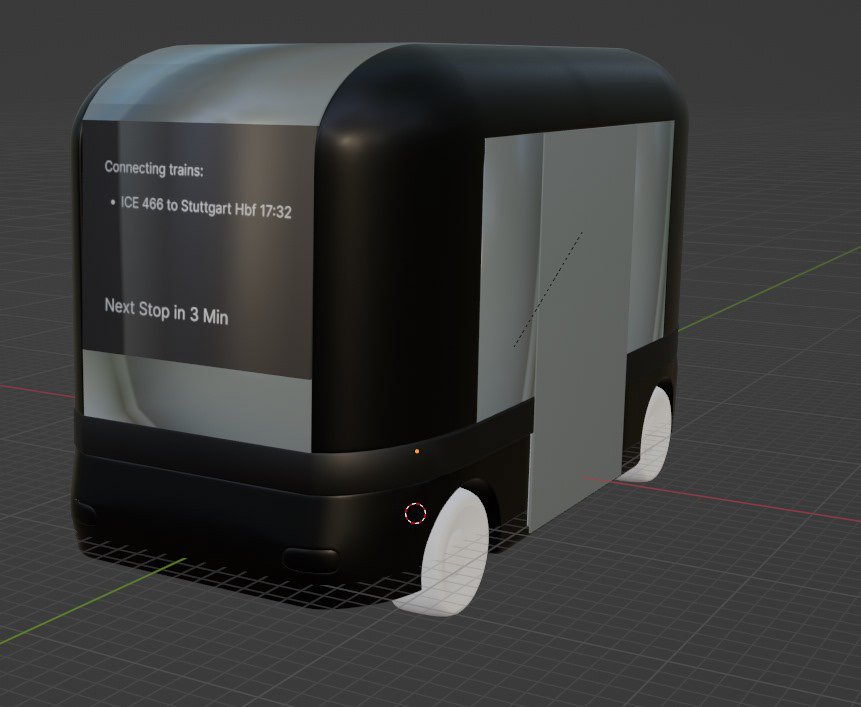
Task: Click the orange object origin dot
Action: (417, 451)
